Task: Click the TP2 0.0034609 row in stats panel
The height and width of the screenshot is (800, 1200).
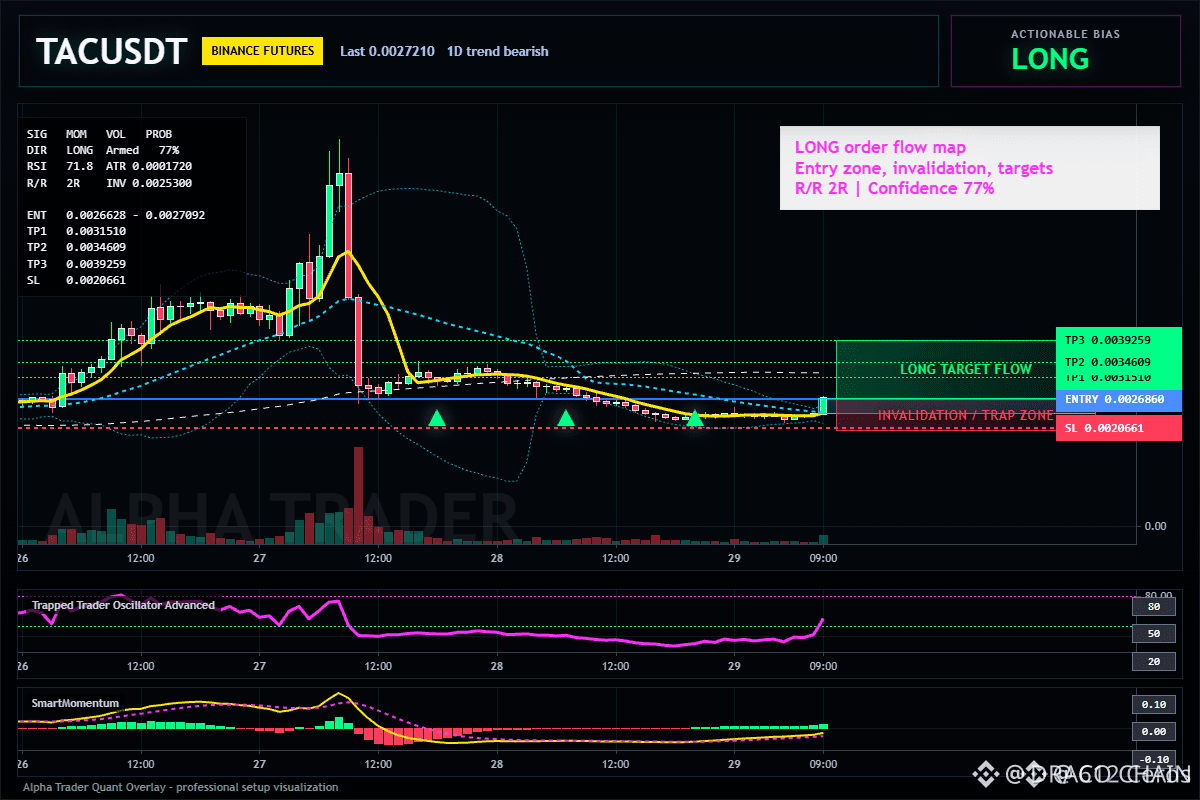Action: pyautogui.click(x=76, y=247)
